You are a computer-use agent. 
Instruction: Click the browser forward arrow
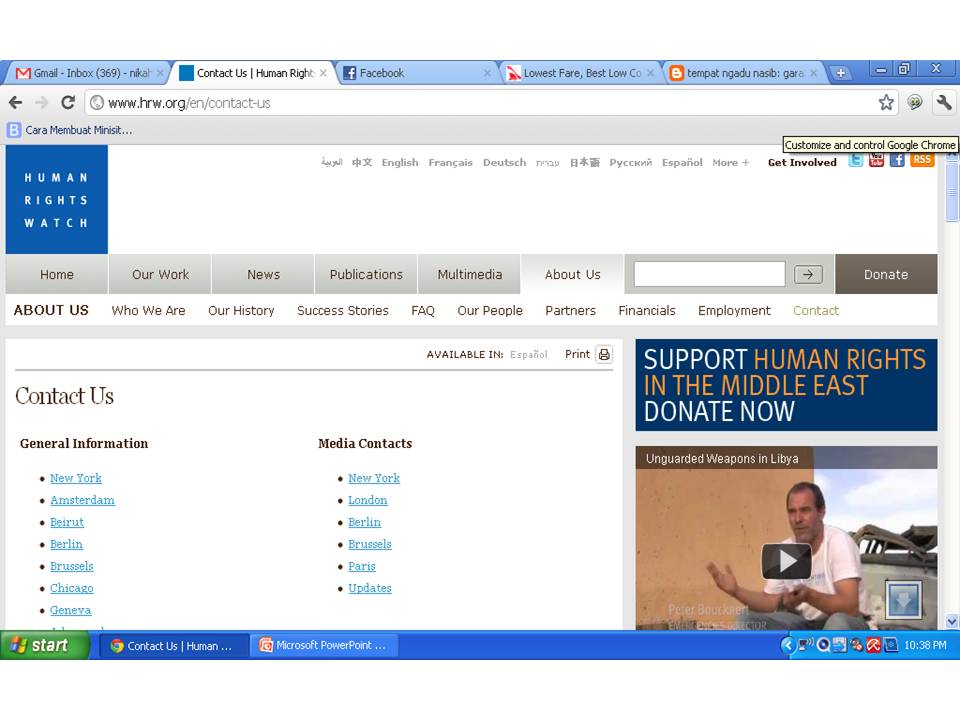[x=42, y=103]
